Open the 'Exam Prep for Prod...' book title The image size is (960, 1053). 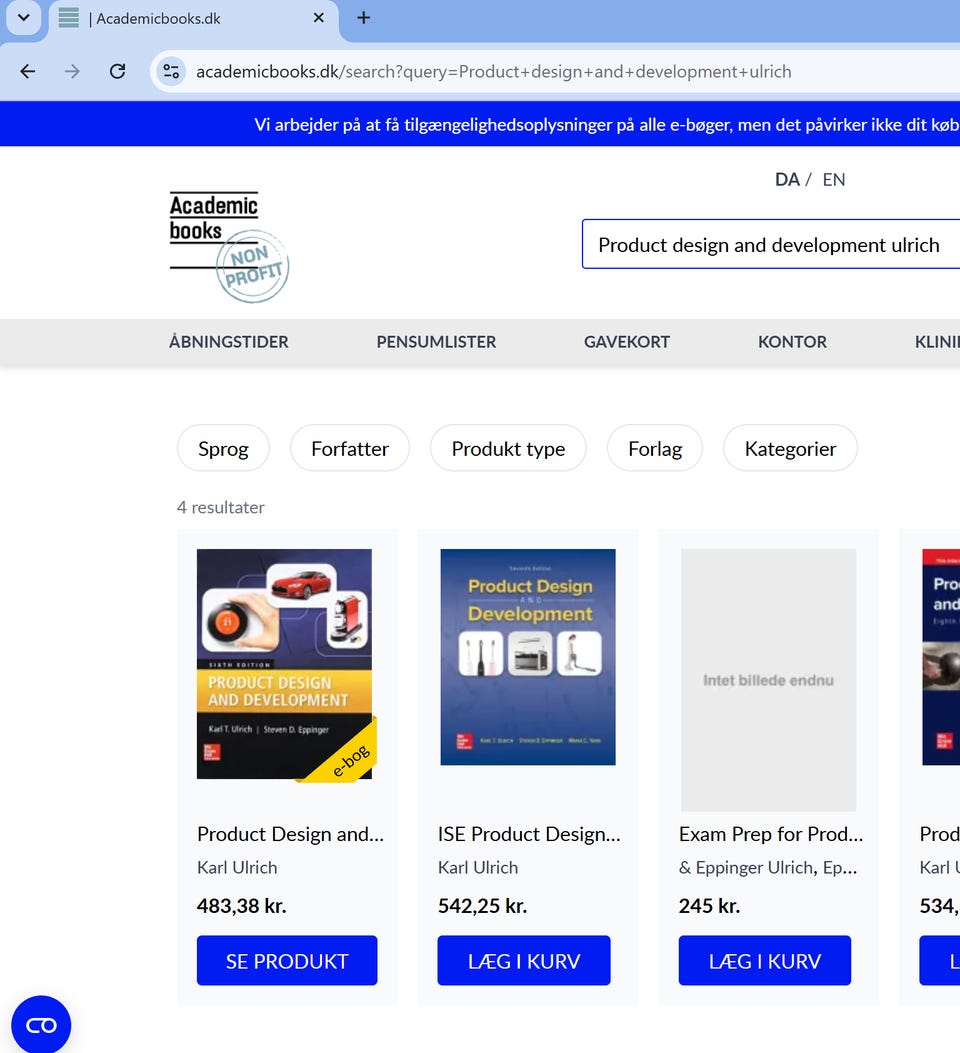click(x=771, y=834)
